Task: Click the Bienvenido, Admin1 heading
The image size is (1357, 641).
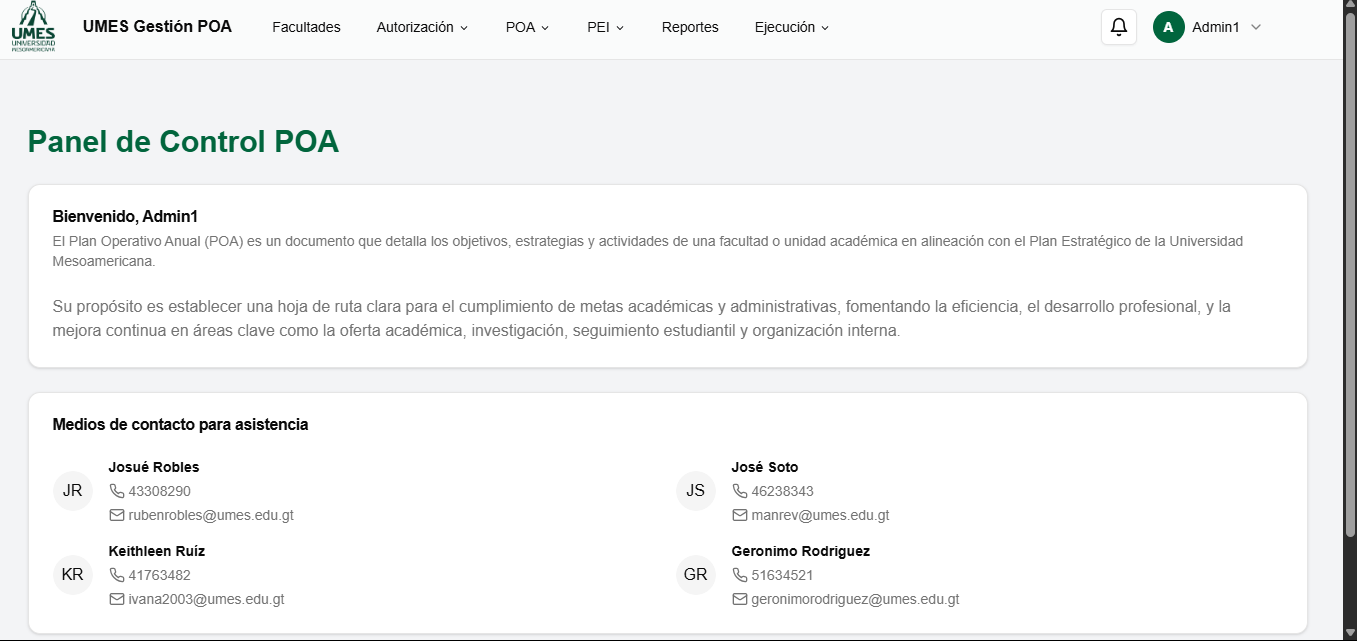Action: point(125,216)
